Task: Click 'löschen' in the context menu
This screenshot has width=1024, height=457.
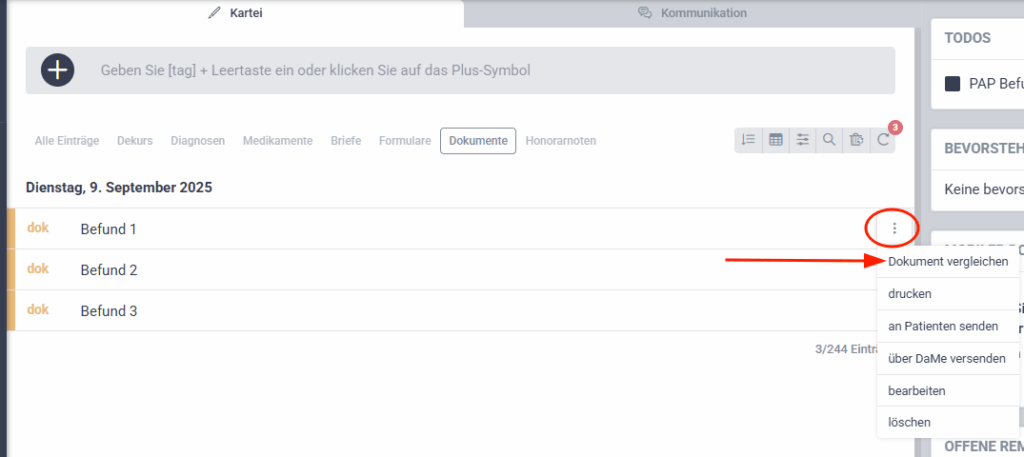Action: [909, 422]
